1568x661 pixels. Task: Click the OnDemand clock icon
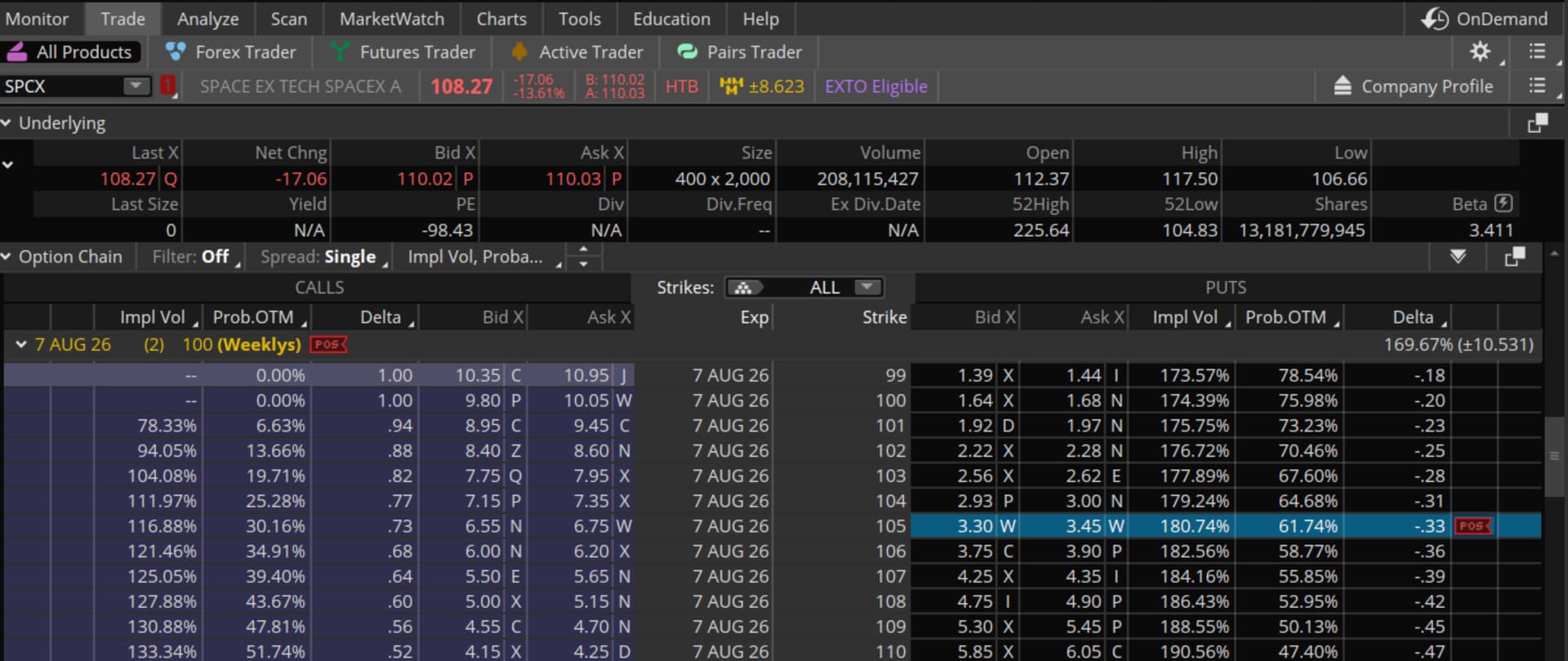coord(1435,19)
